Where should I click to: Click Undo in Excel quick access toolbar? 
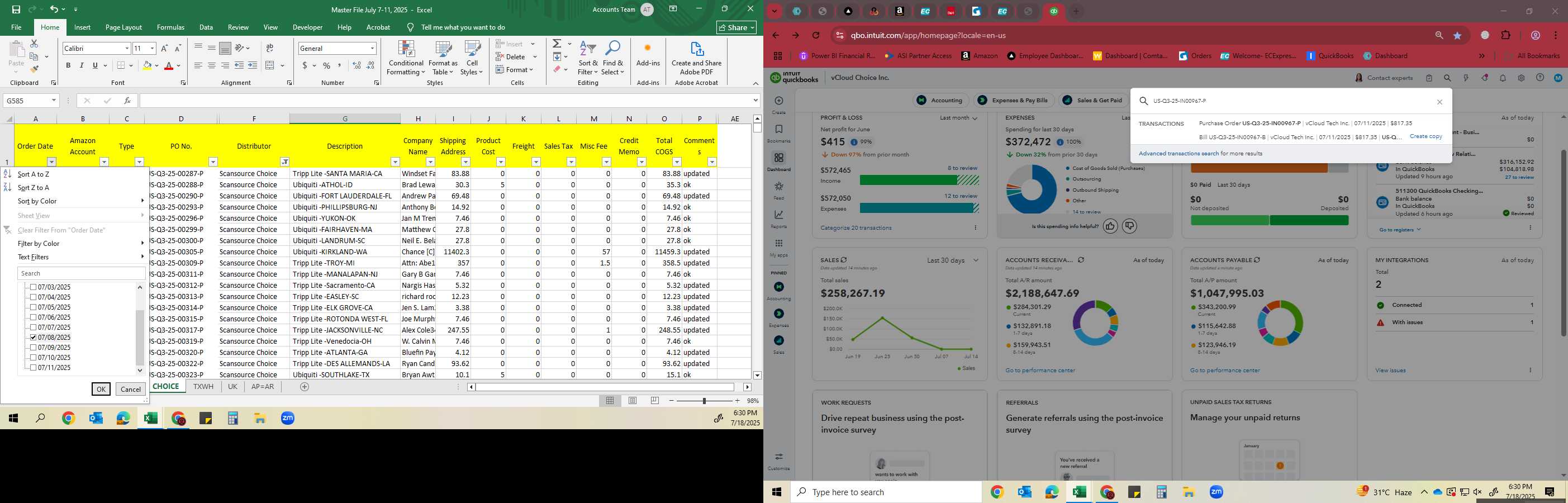[x=54, y=10]
